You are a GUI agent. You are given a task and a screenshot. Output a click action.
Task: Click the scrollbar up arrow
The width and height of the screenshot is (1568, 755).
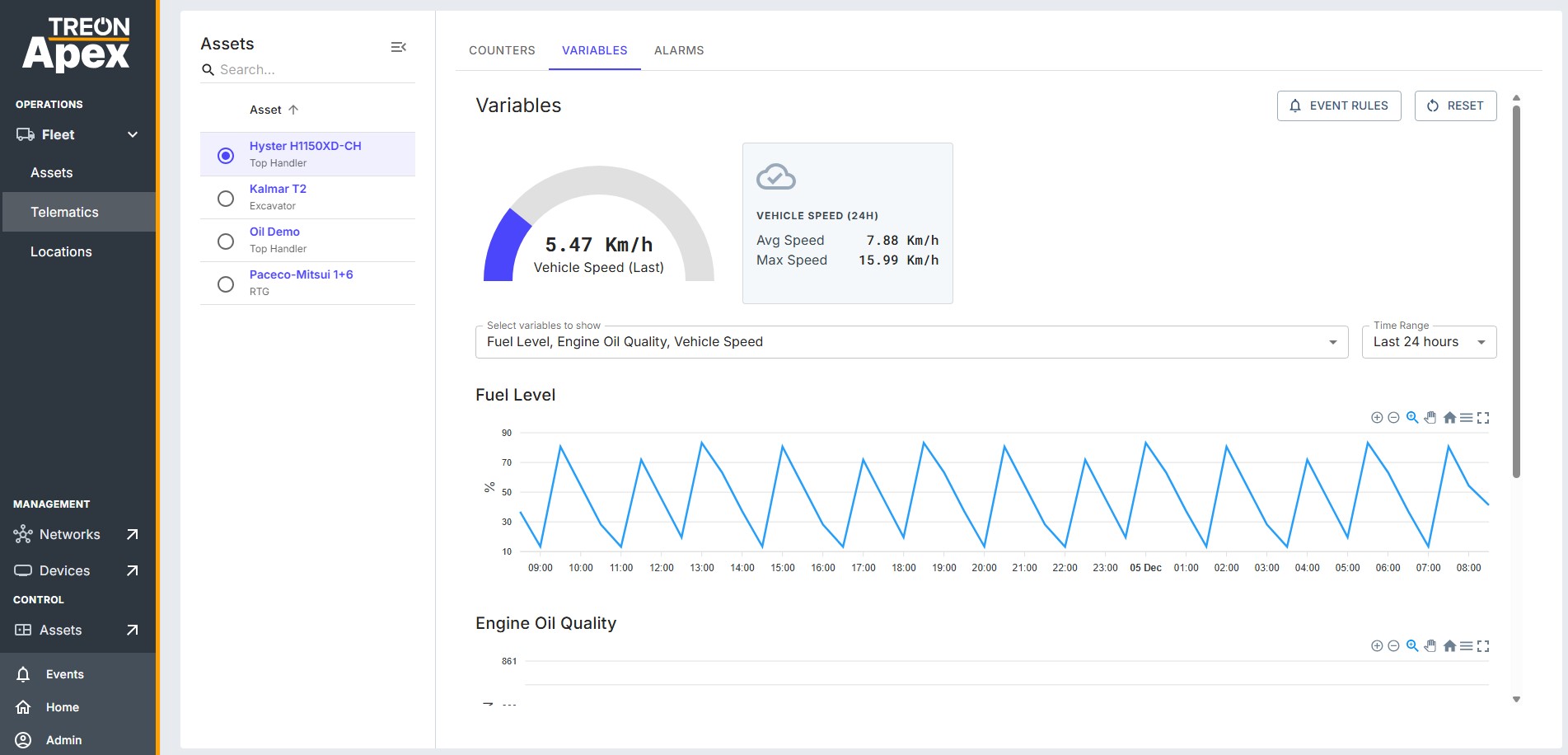tap(1516, 98)
